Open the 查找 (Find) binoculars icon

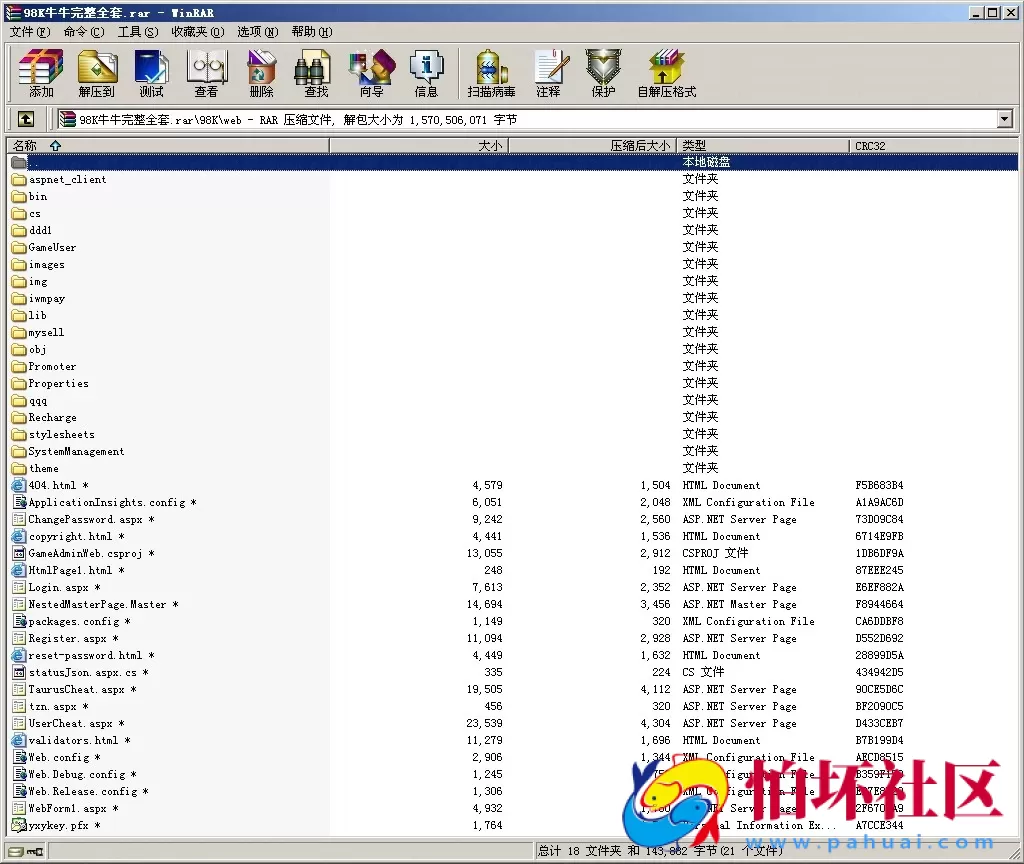pos(316,73)
